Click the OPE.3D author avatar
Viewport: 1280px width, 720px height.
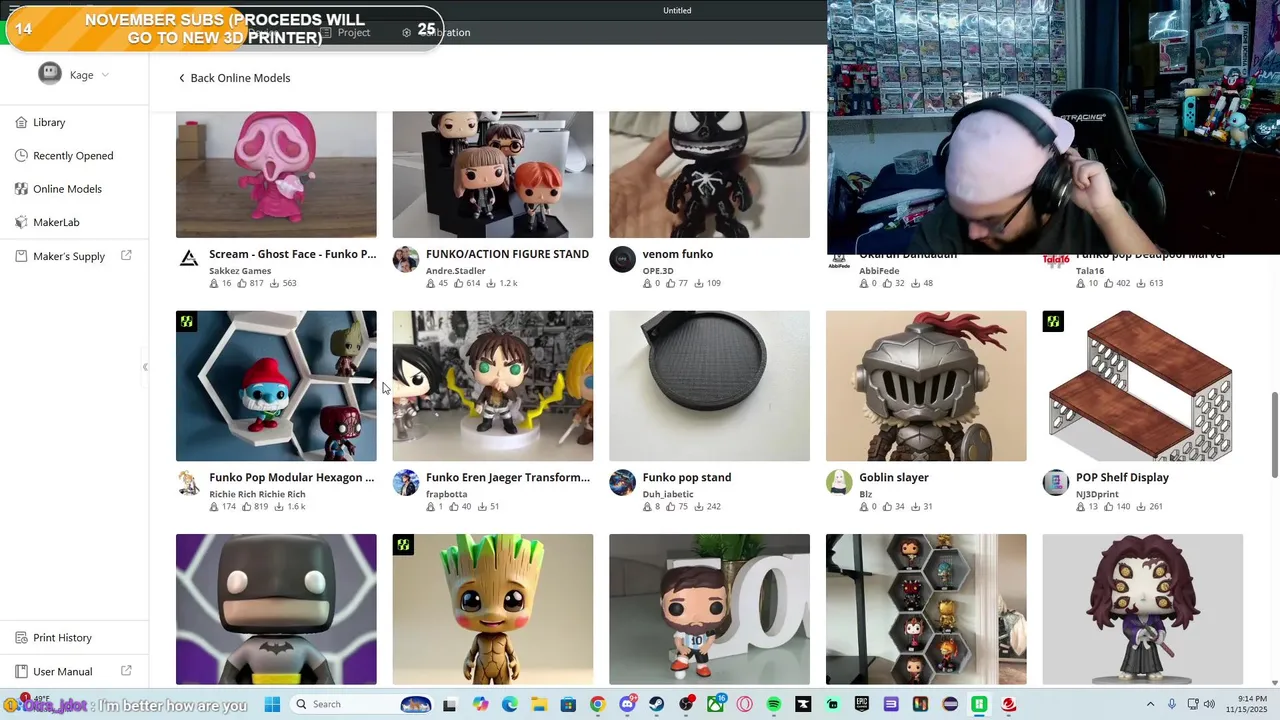[x=622, y=260]
